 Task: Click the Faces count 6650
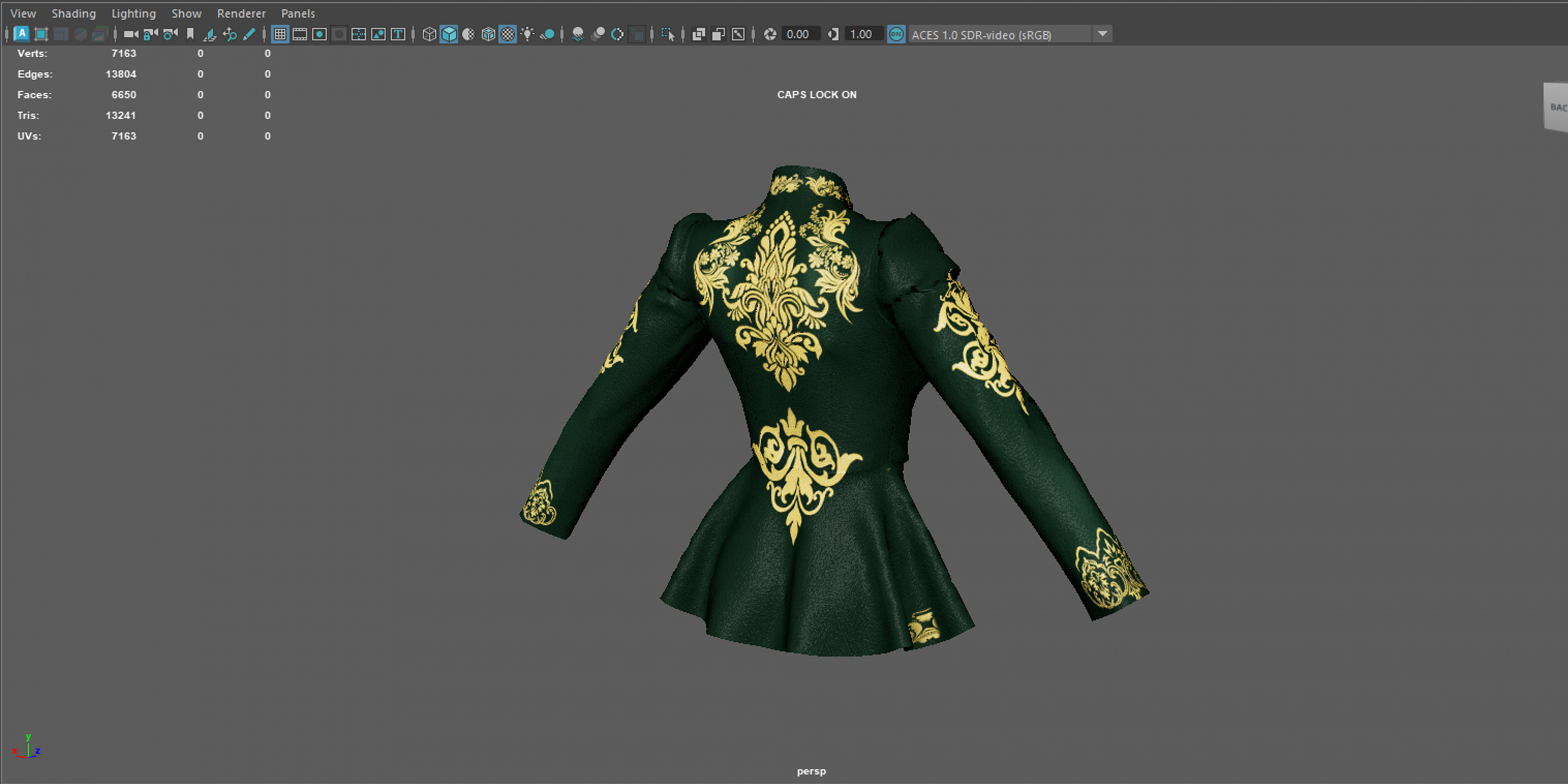[124, 95]
